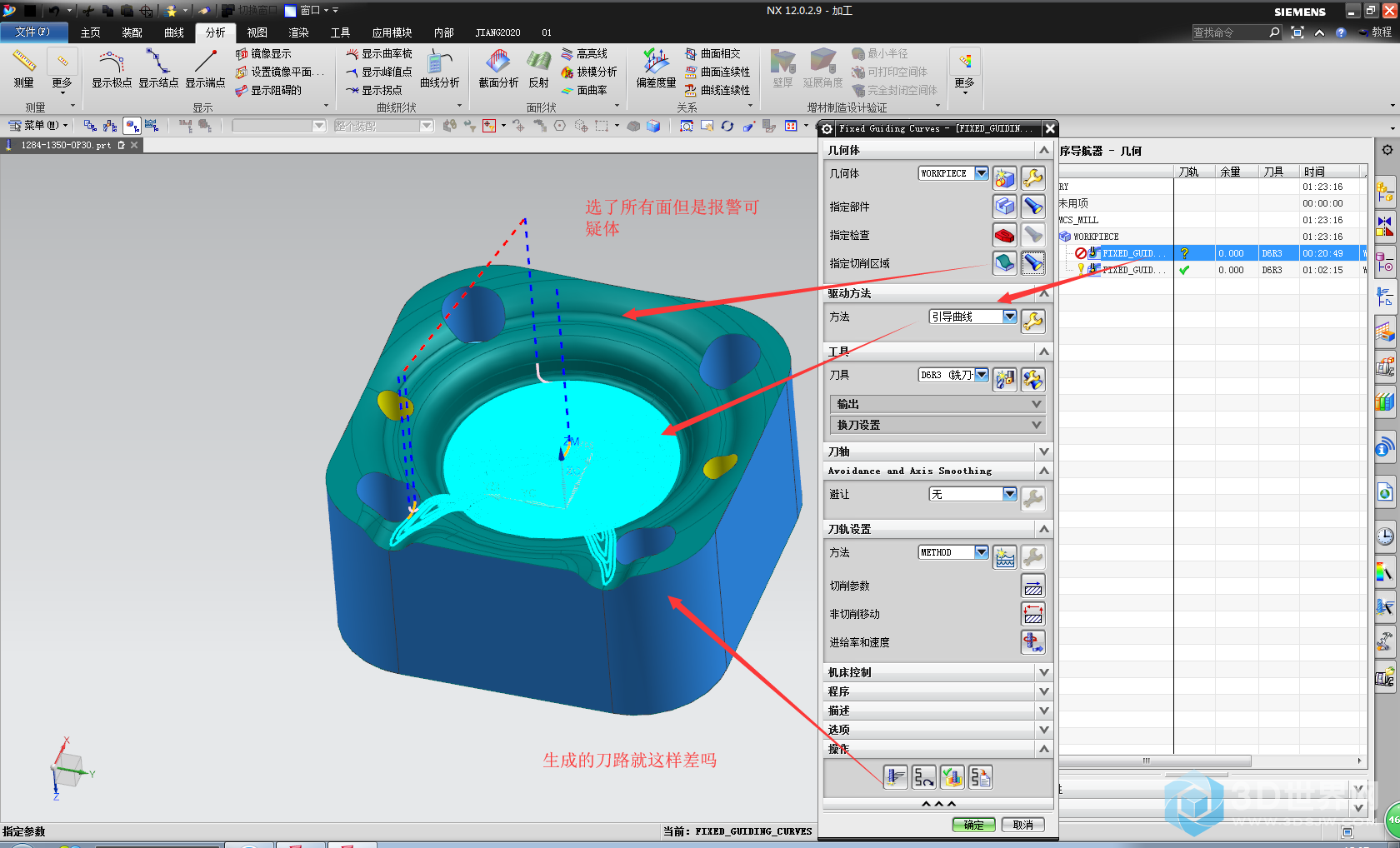
Task: Open the drive method 引导曲线 dropdown
Action: [1010, 317]
